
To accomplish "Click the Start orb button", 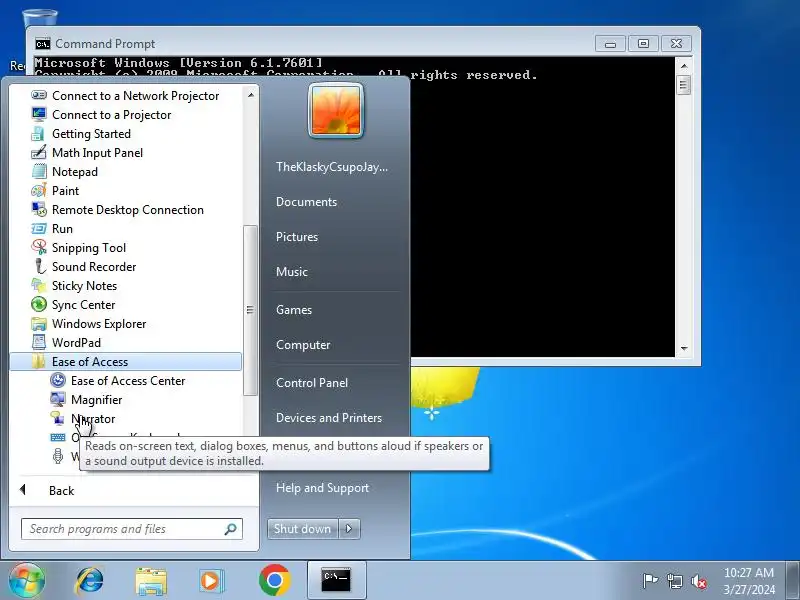I will point(27,580).
